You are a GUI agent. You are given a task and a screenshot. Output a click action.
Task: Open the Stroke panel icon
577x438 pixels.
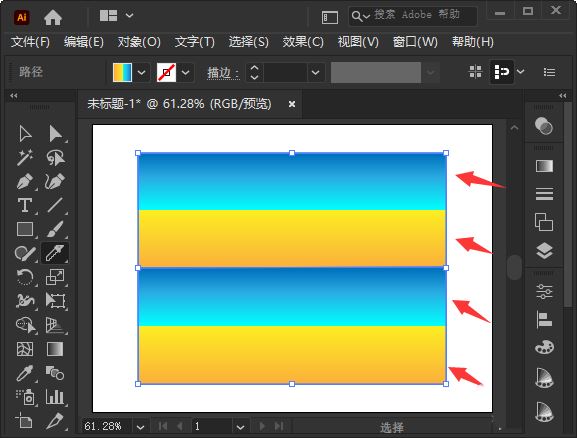544,194
